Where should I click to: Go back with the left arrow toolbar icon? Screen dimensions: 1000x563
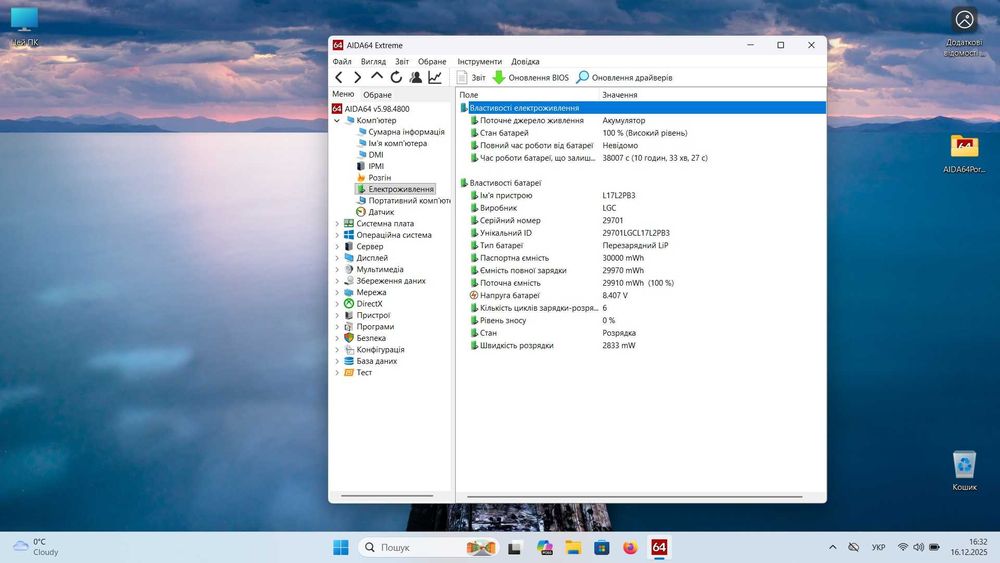click(x=339, y=77)
